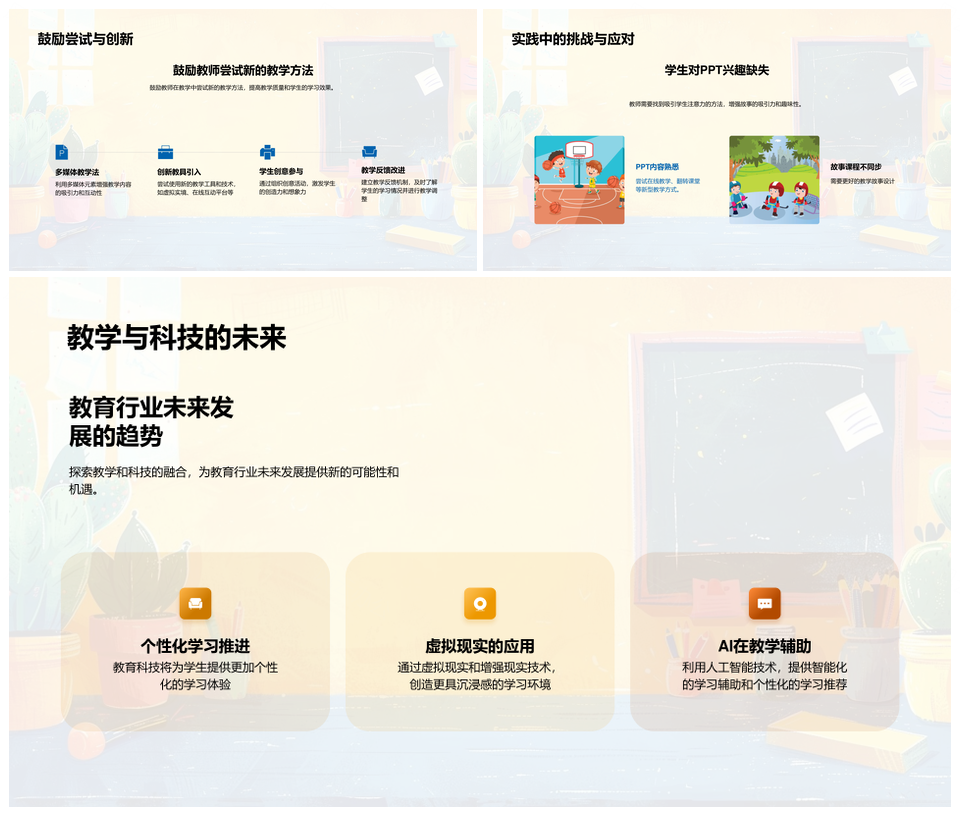This screenshot has width=960, height=816.
Task: Click the chat bubble icon above AI在教学辅助
Action: (x=765, y=603)
